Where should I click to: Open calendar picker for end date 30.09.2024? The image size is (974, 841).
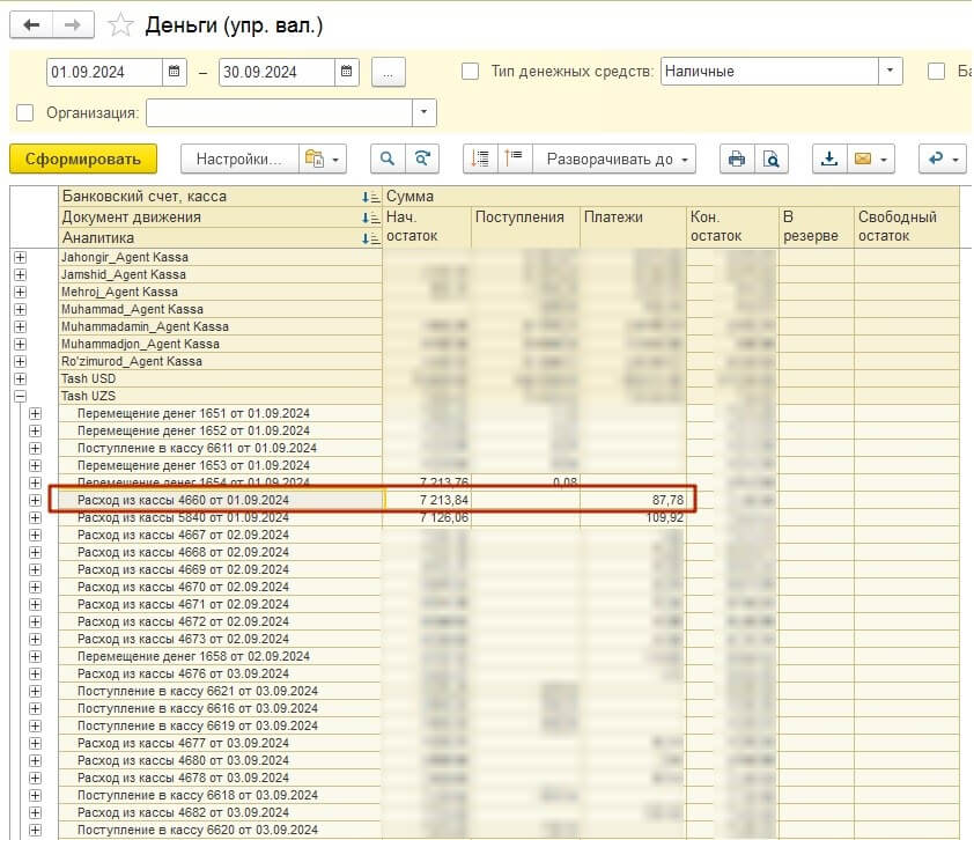[x=347, y=72]
